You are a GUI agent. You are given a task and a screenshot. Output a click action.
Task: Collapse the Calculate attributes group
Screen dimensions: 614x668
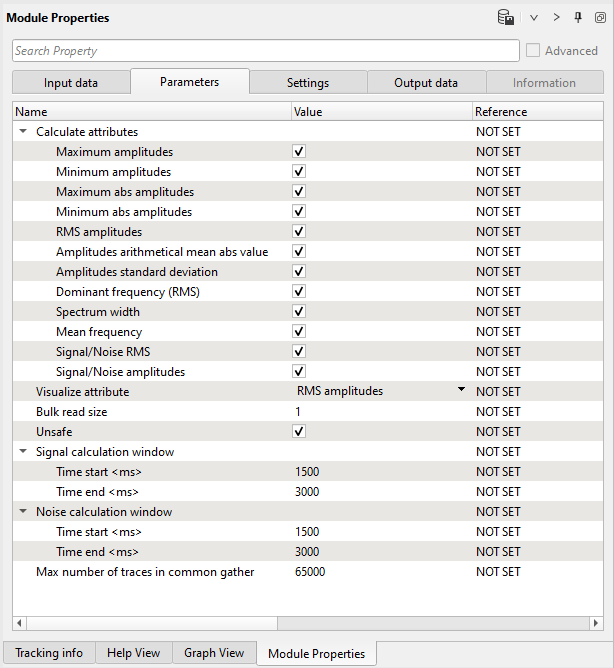tap(23, 132)
